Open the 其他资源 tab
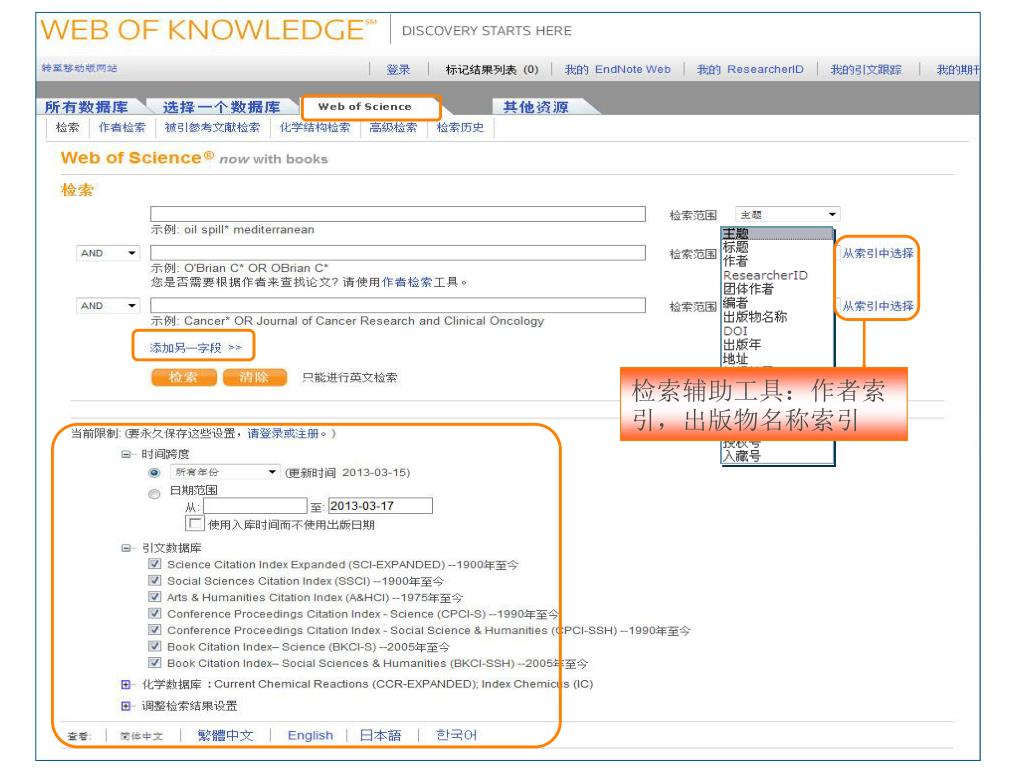This screenshot has width=1024, height=768. [536, 107]
